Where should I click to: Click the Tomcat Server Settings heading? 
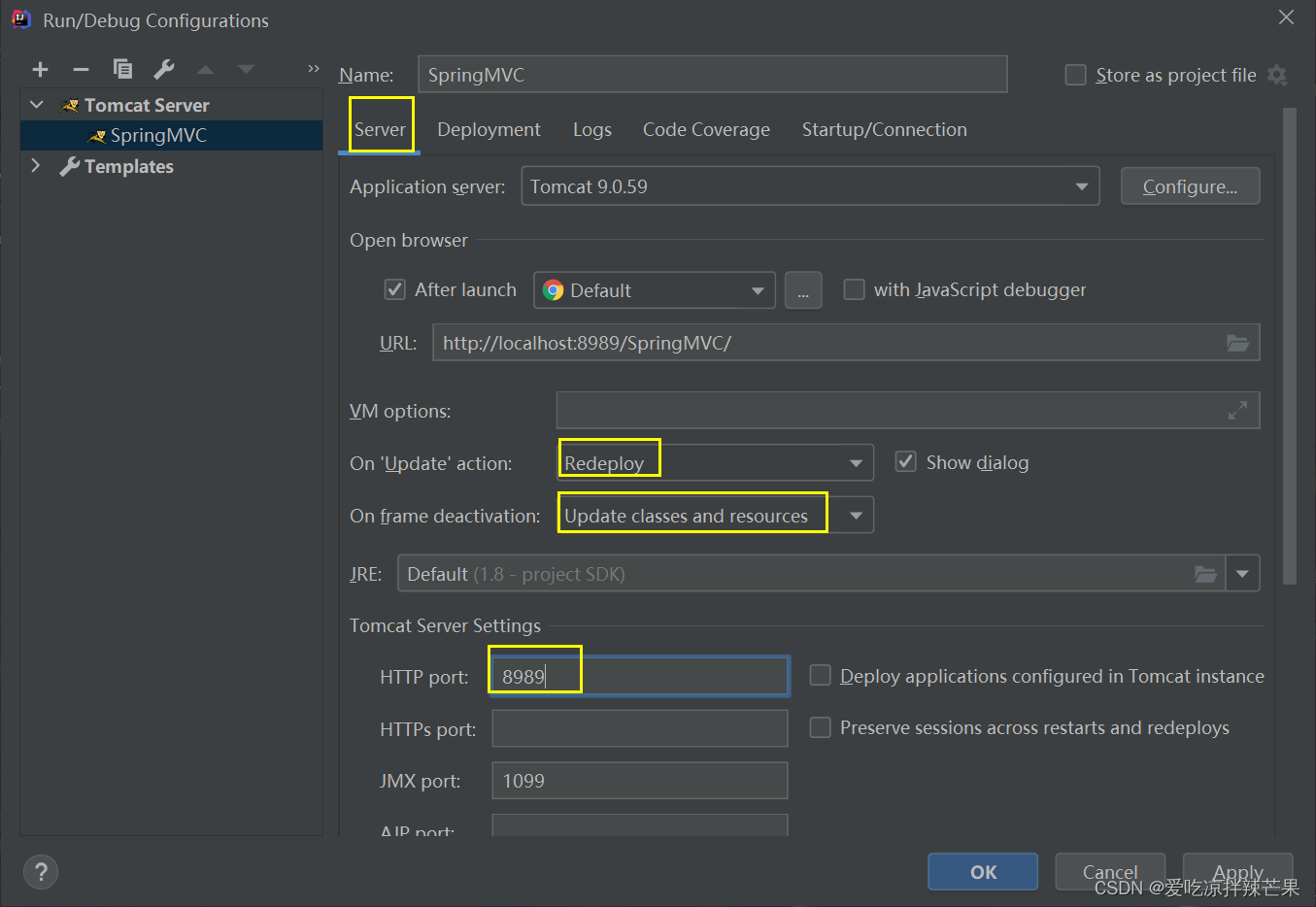tap(445, 626)
